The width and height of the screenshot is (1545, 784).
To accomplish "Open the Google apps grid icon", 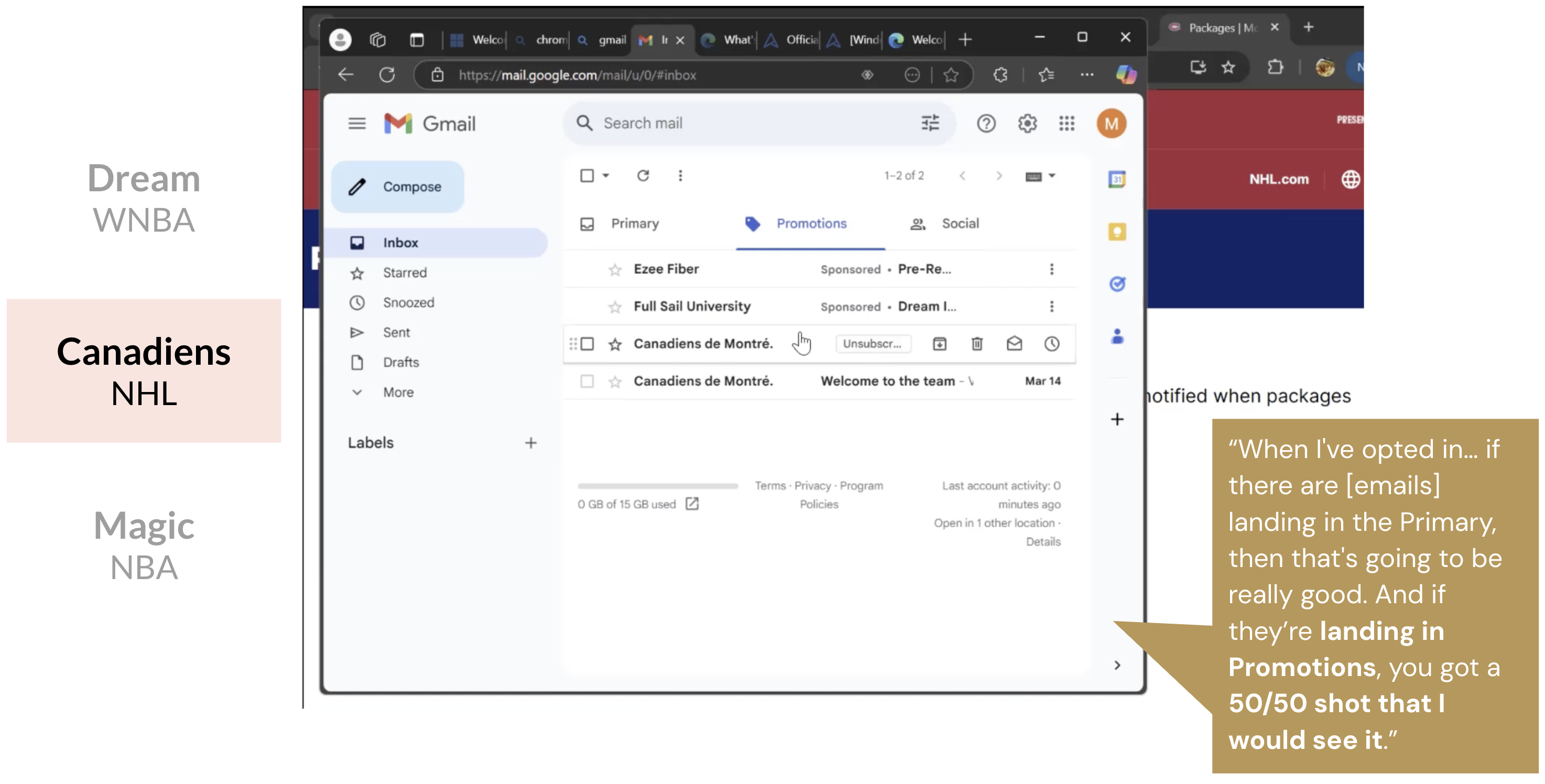I will pyautogui.click(x=1067, y=124).
